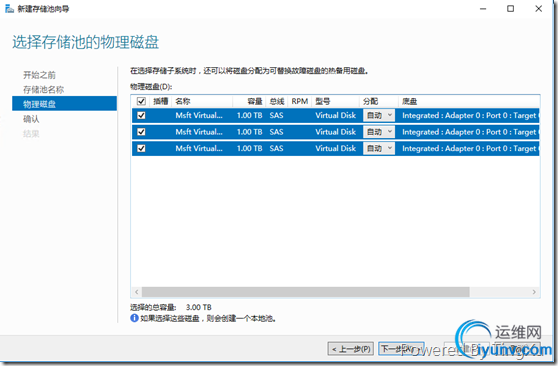
Task: Sort by the 总线 column header
Action: 277,101
